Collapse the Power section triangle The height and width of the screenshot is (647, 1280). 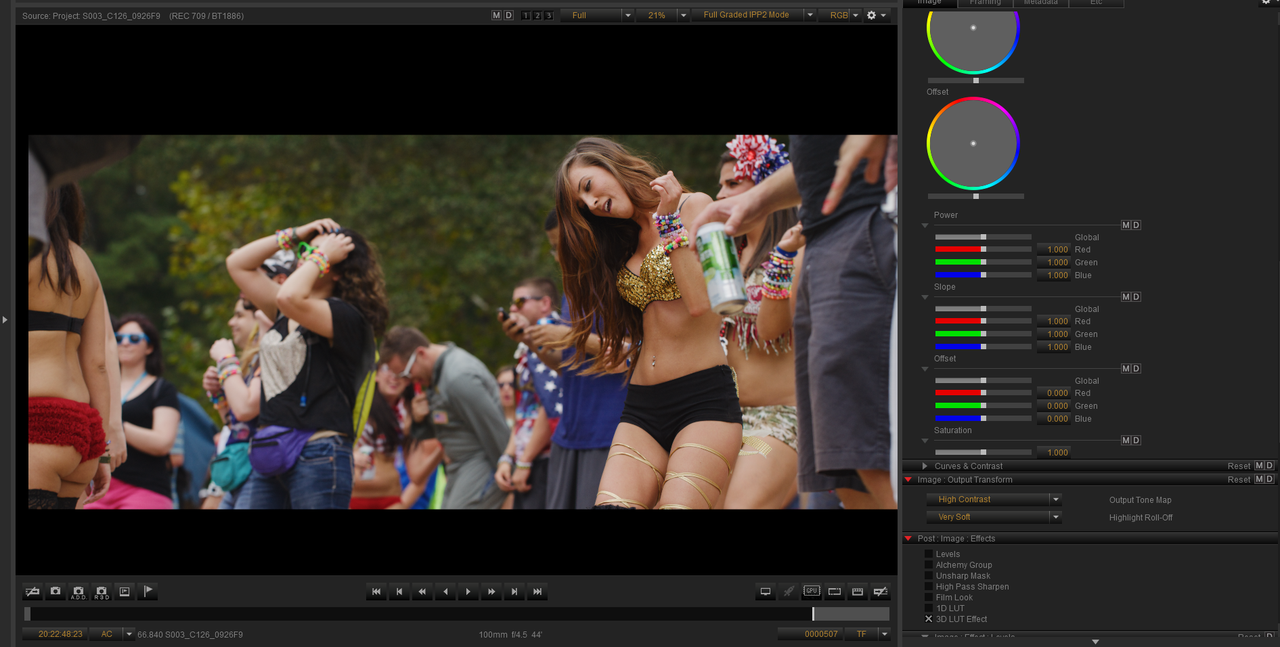(x=925, y=225)
